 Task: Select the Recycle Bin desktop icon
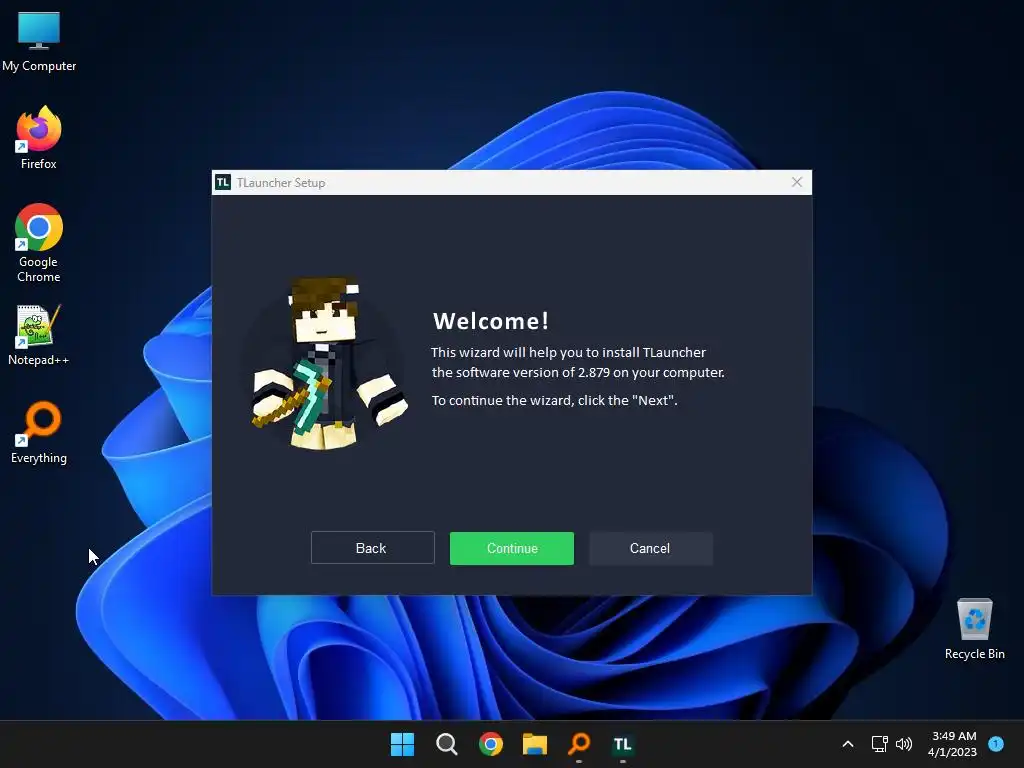pos(974,629)
